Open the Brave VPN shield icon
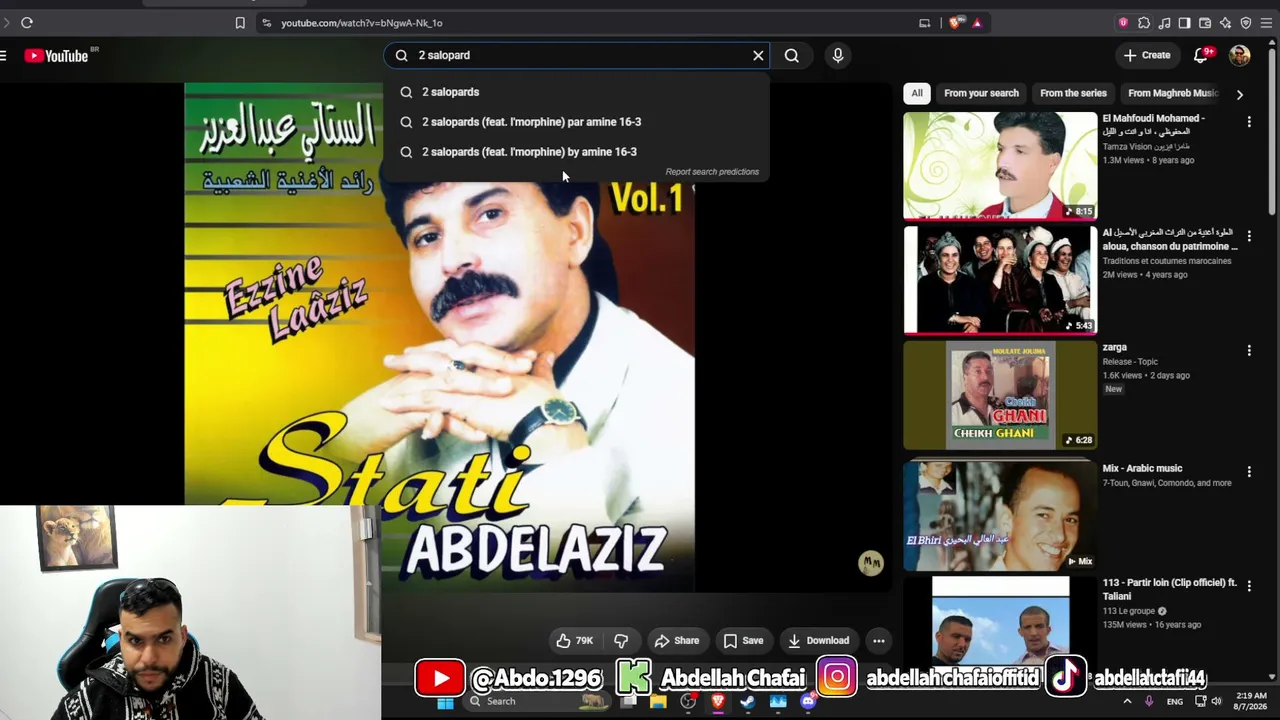Viewport: 1280px width, 720px height. click(1246, 23)
